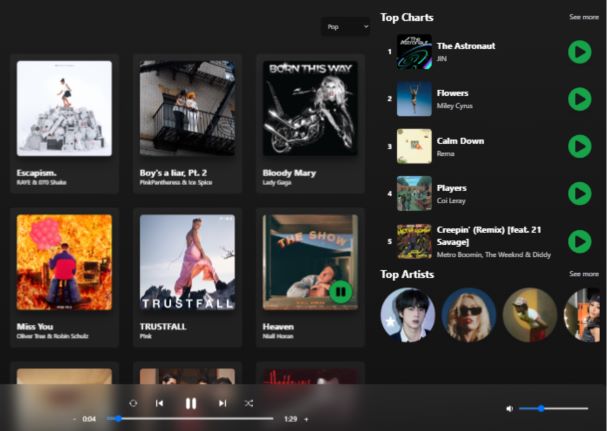Viewport: 607px width, 431px height.
Task: Play Creepin' (Remix) chart entry
Action: coord(580,241)
